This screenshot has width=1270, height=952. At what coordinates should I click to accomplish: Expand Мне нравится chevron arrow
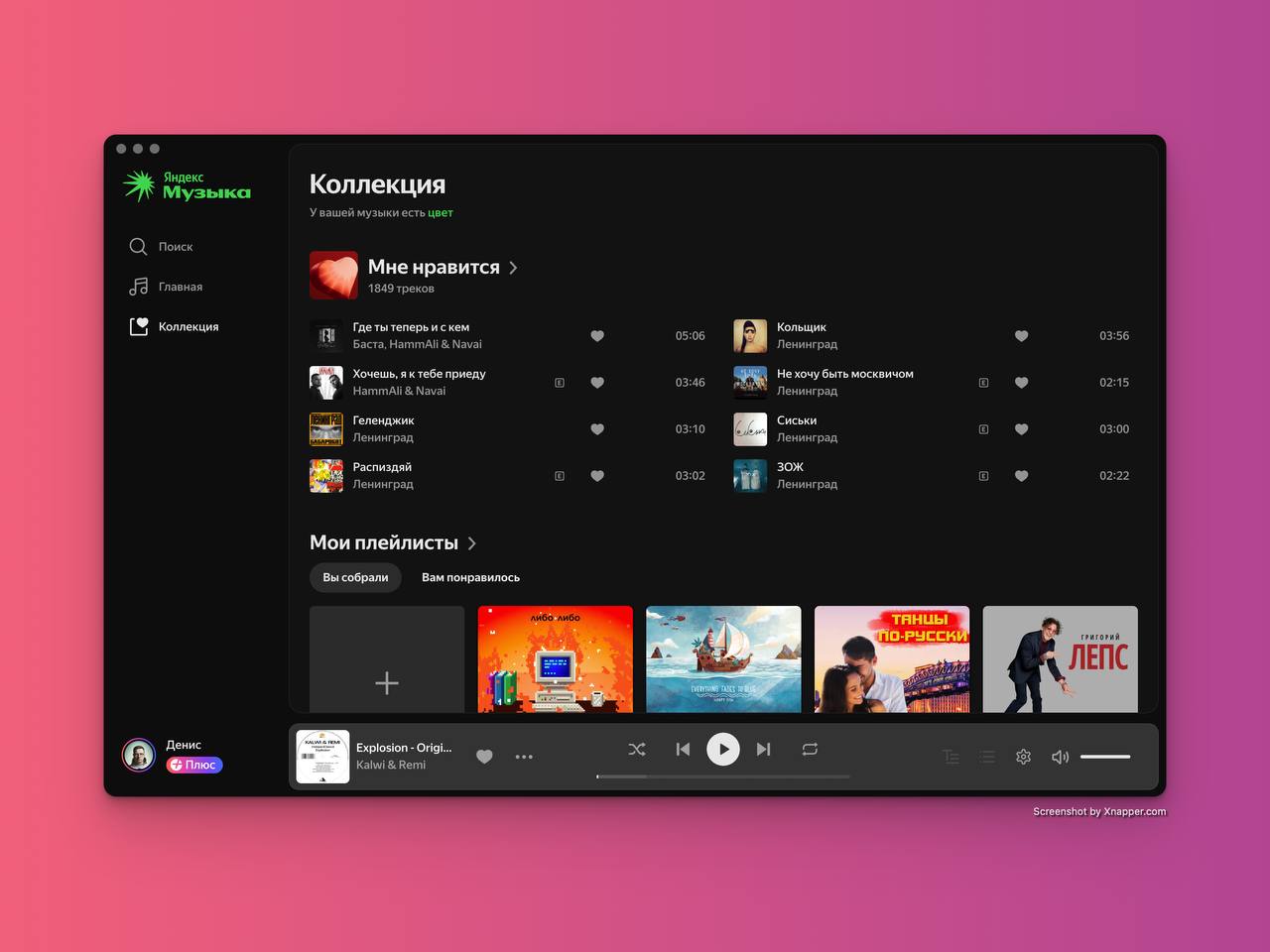tap(513, 268)
